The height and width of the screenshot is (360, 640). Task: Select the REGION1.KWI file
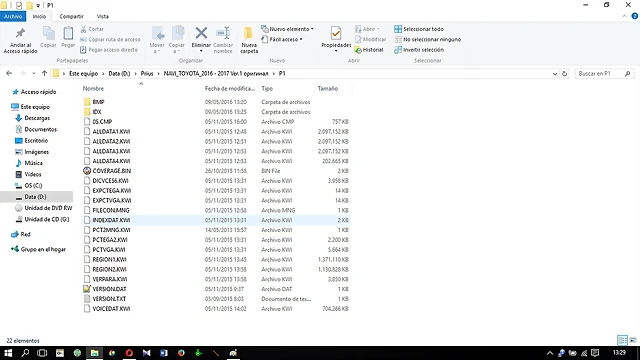pyautogui.click(x=109, y=260)
